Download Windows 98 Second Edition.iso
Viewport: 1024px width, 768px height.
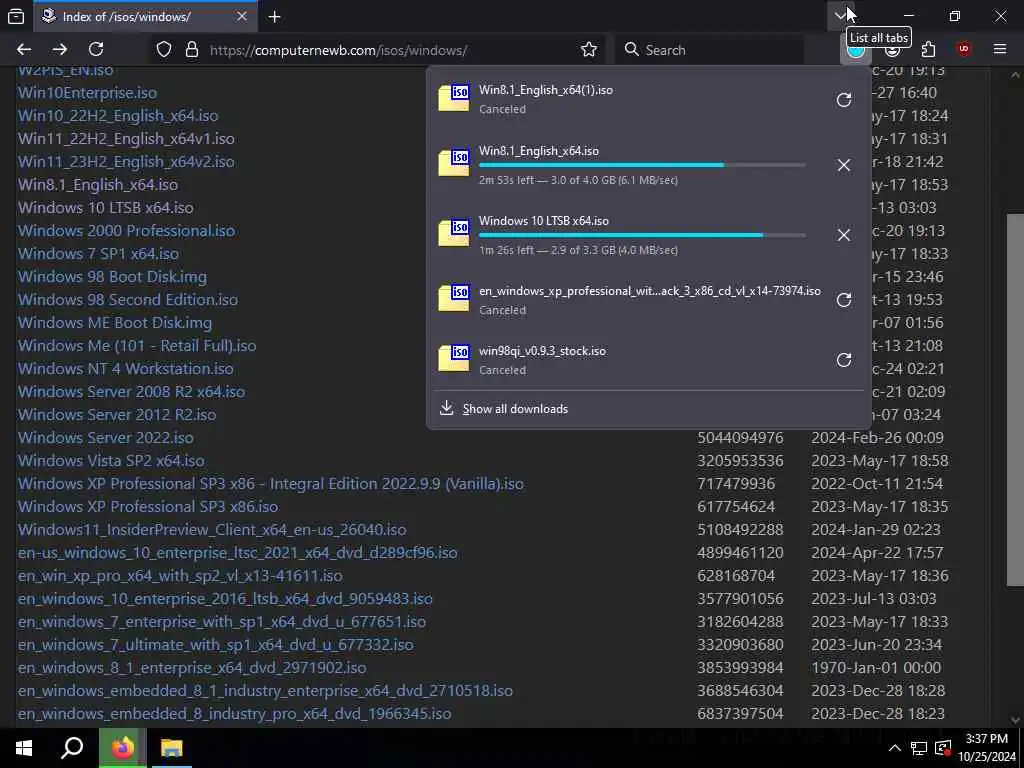[128, 300]
